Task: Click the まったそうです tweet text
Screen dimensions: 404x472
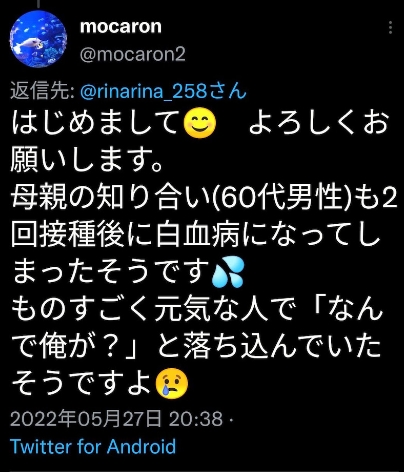Action: [x=111, y=272]
